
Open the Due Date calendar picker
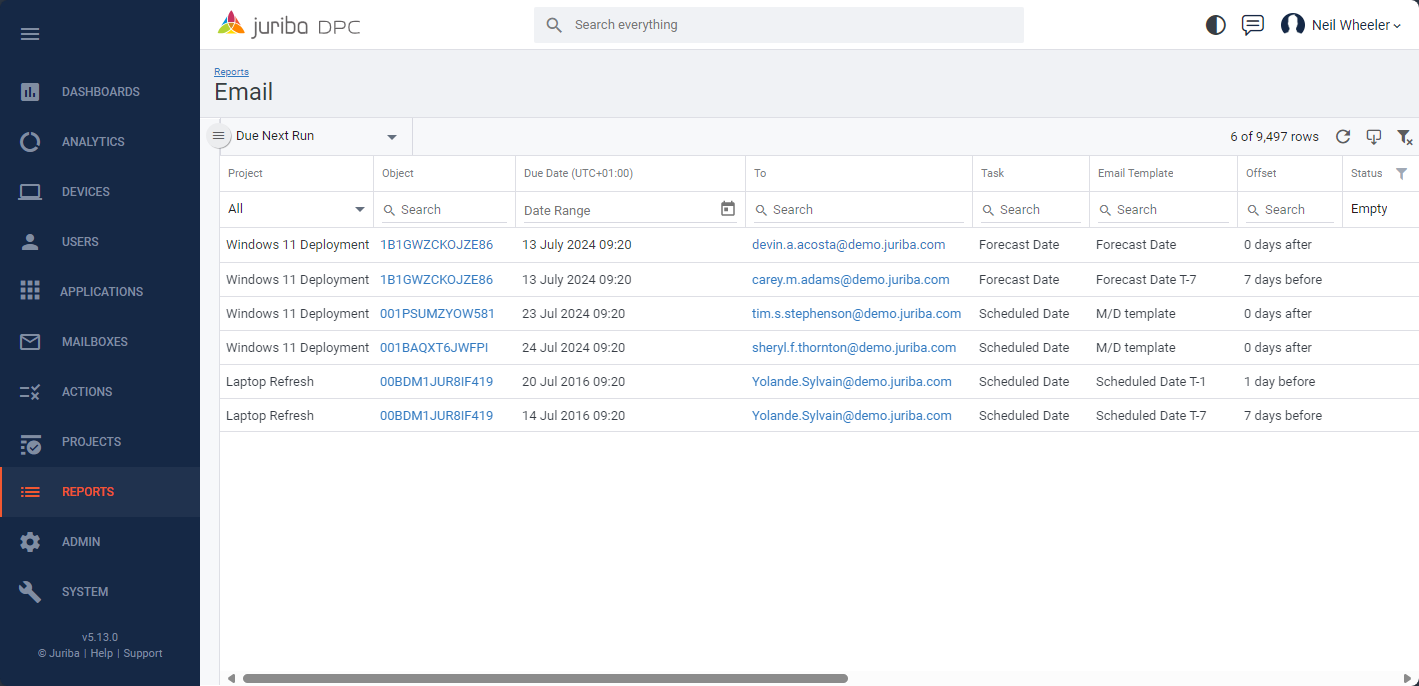pos(728,209)
